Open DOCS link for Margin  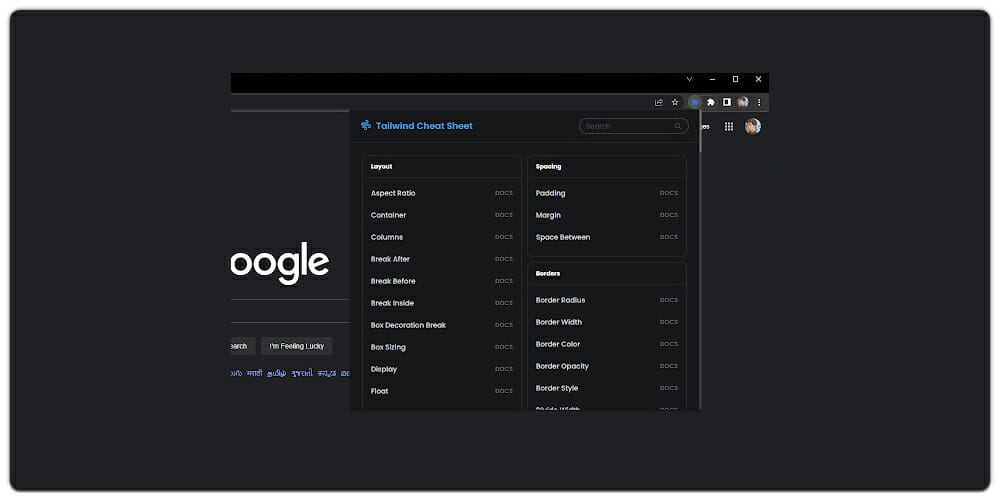[x=668, y=215]
